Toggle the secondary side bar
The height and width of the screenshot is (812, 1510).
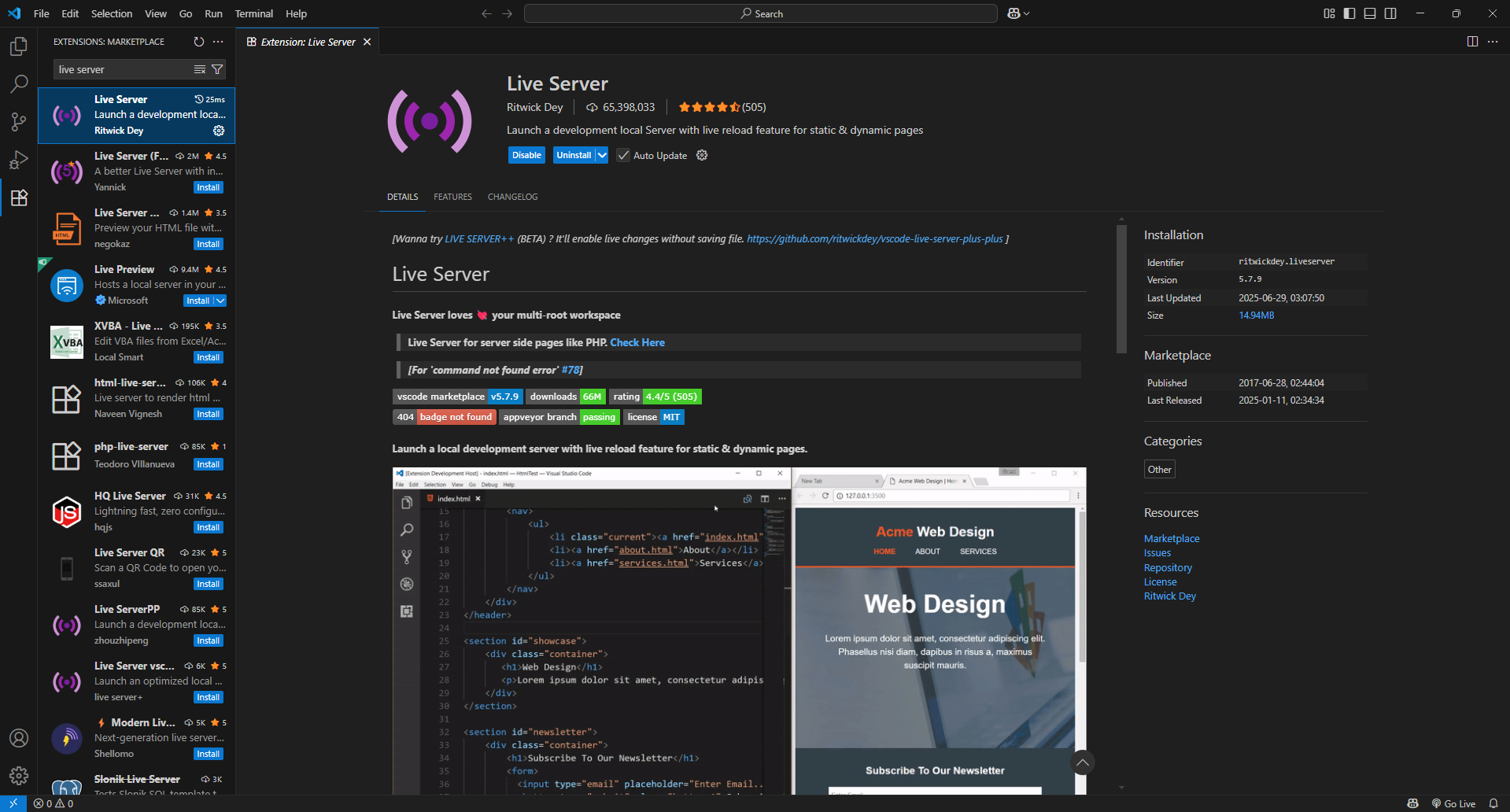point(1390,13)
